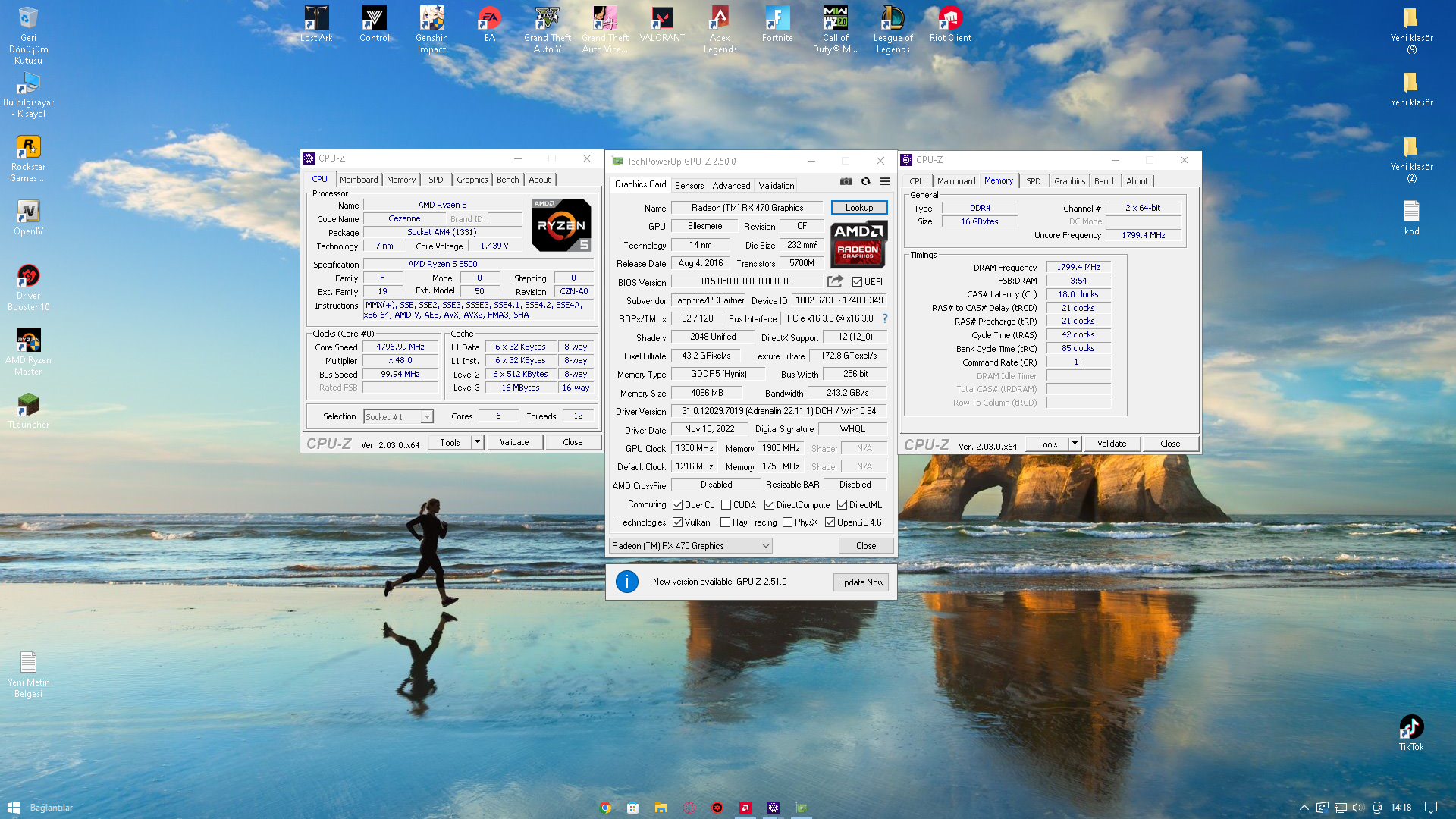Screen dimensions: 1456x819
Task: Toggle the OpenCL checkbox
Action: [677, 505]
